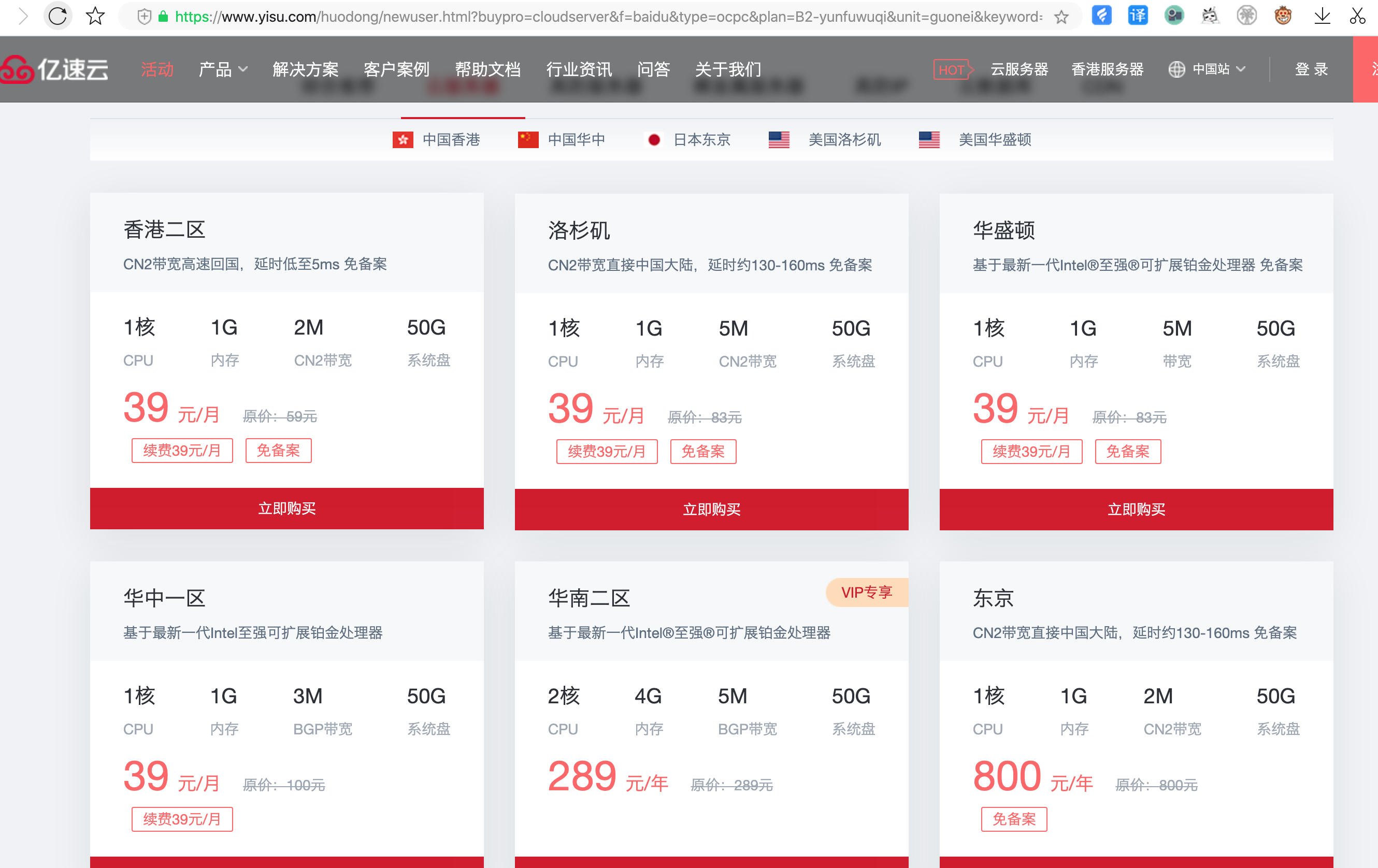The height and width of the screenshot is (868, 1378).
Task: Reload page with the browser refresh icon
Action: tap(58, 16)
